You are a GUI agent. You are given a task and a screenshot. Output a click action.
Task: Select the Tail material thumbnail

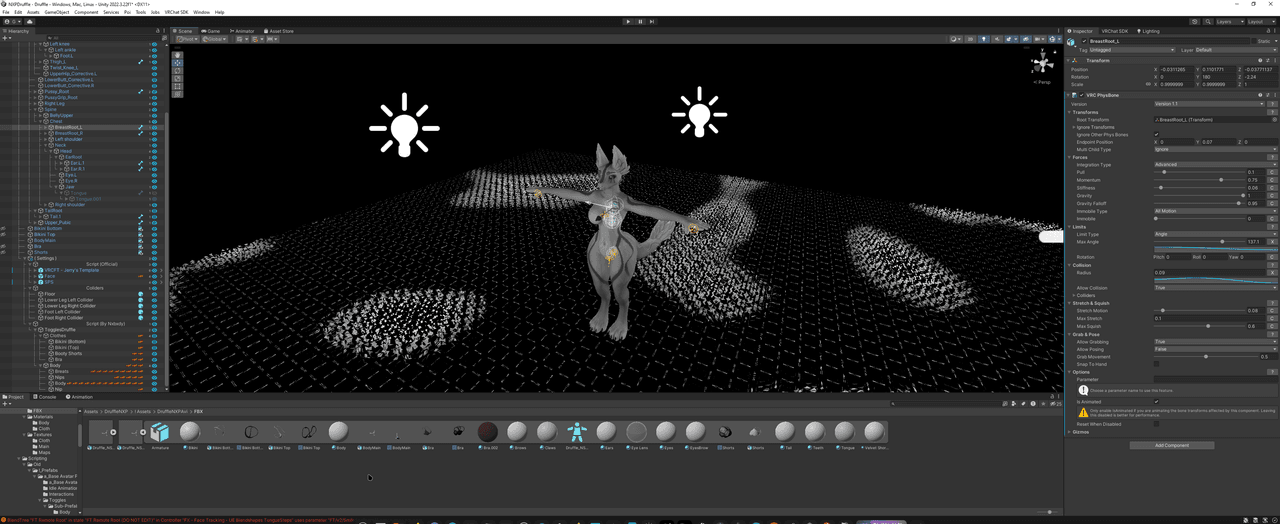pos(785,431)
